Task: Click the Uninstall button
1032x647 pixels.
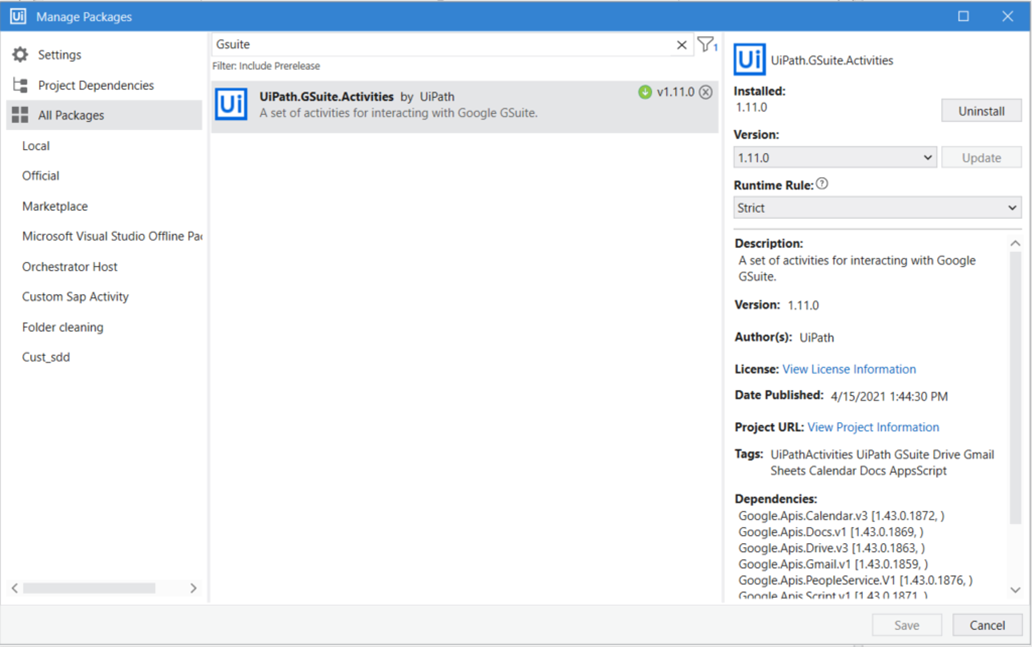Action: (x=981, y=110)
